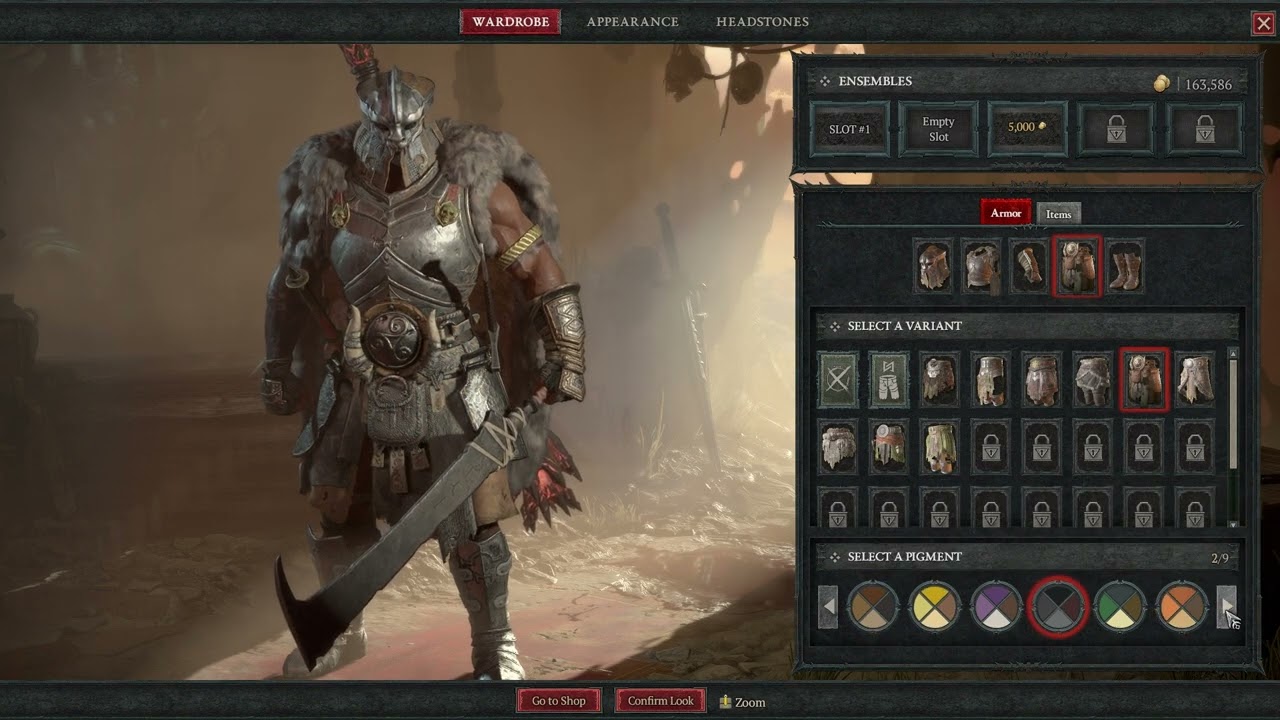Select the Items category tab
Image resolution: width=1280 pixels, height=720 pixels.
pos(1058,214)
